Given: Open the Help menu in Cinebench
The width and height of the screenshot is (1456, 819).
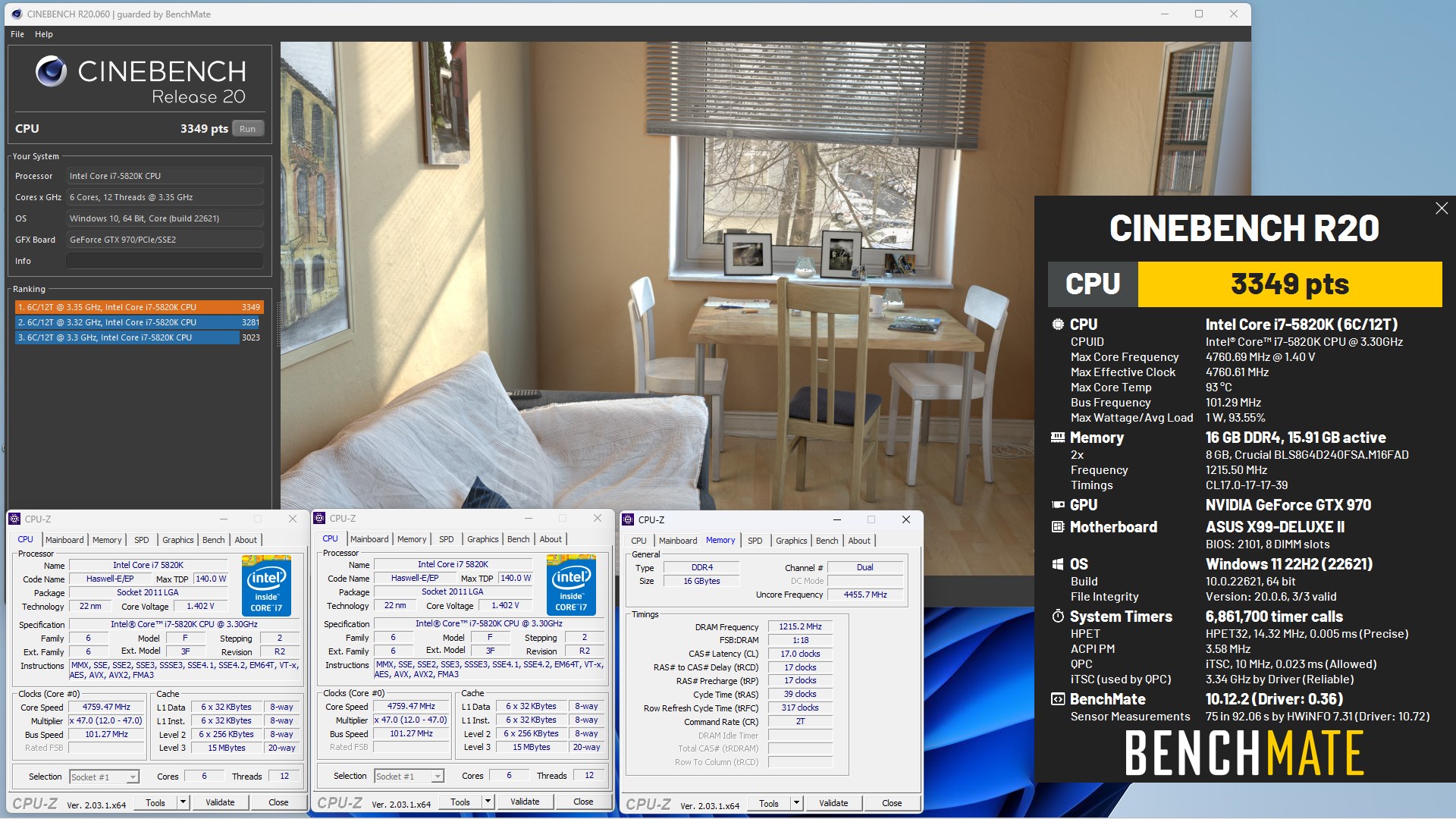Looking at the screenshot, I should (44, 34).
